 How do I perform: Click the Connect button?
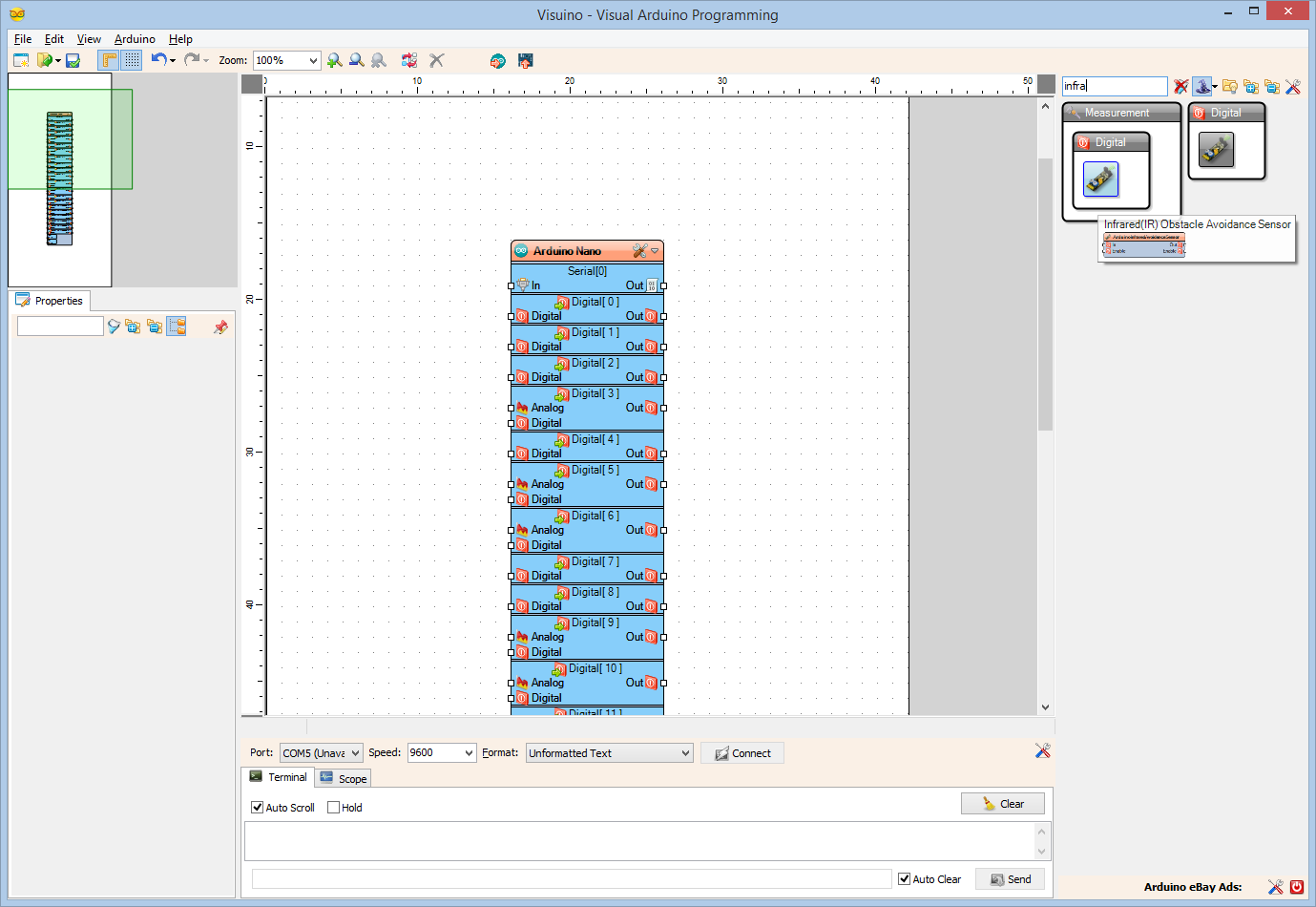click(742, 752)
